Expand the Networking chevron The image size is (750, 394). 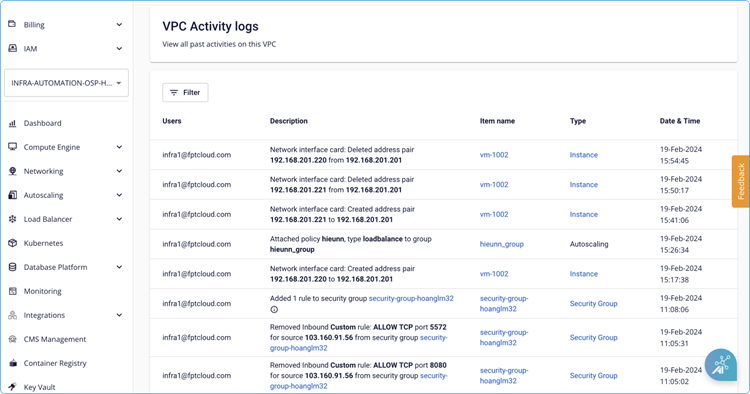pos(119,171)
